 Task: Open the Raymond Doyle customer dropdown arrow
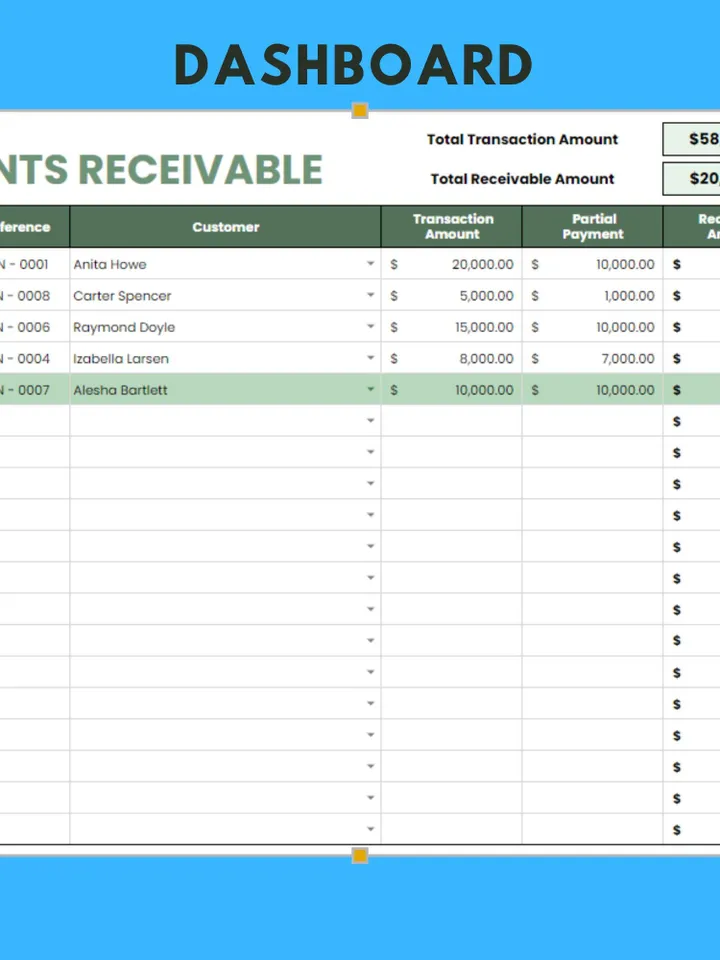point(370,326)
